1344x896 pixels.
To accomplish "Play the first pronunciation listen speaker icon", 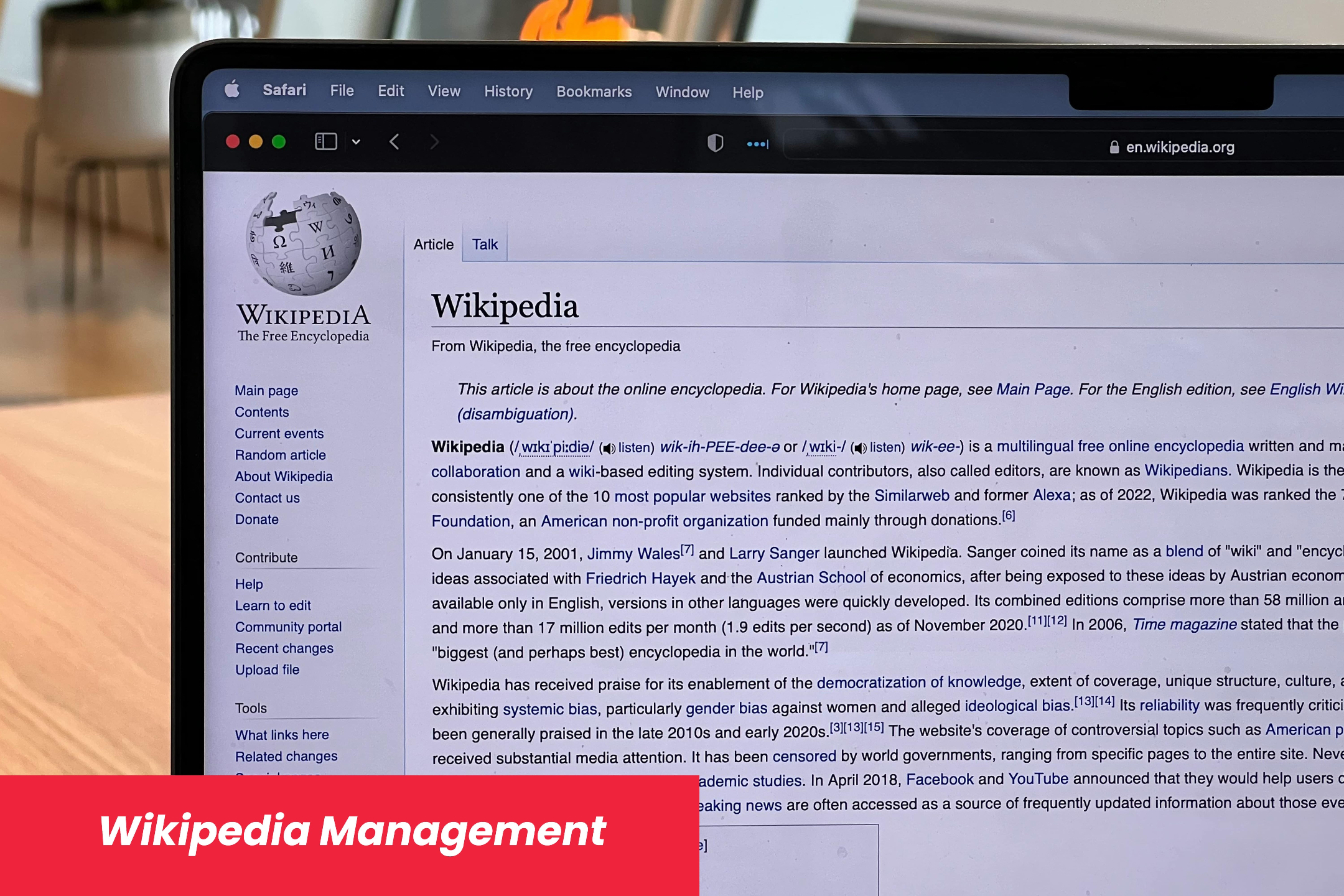I will (x=609, y=448).
